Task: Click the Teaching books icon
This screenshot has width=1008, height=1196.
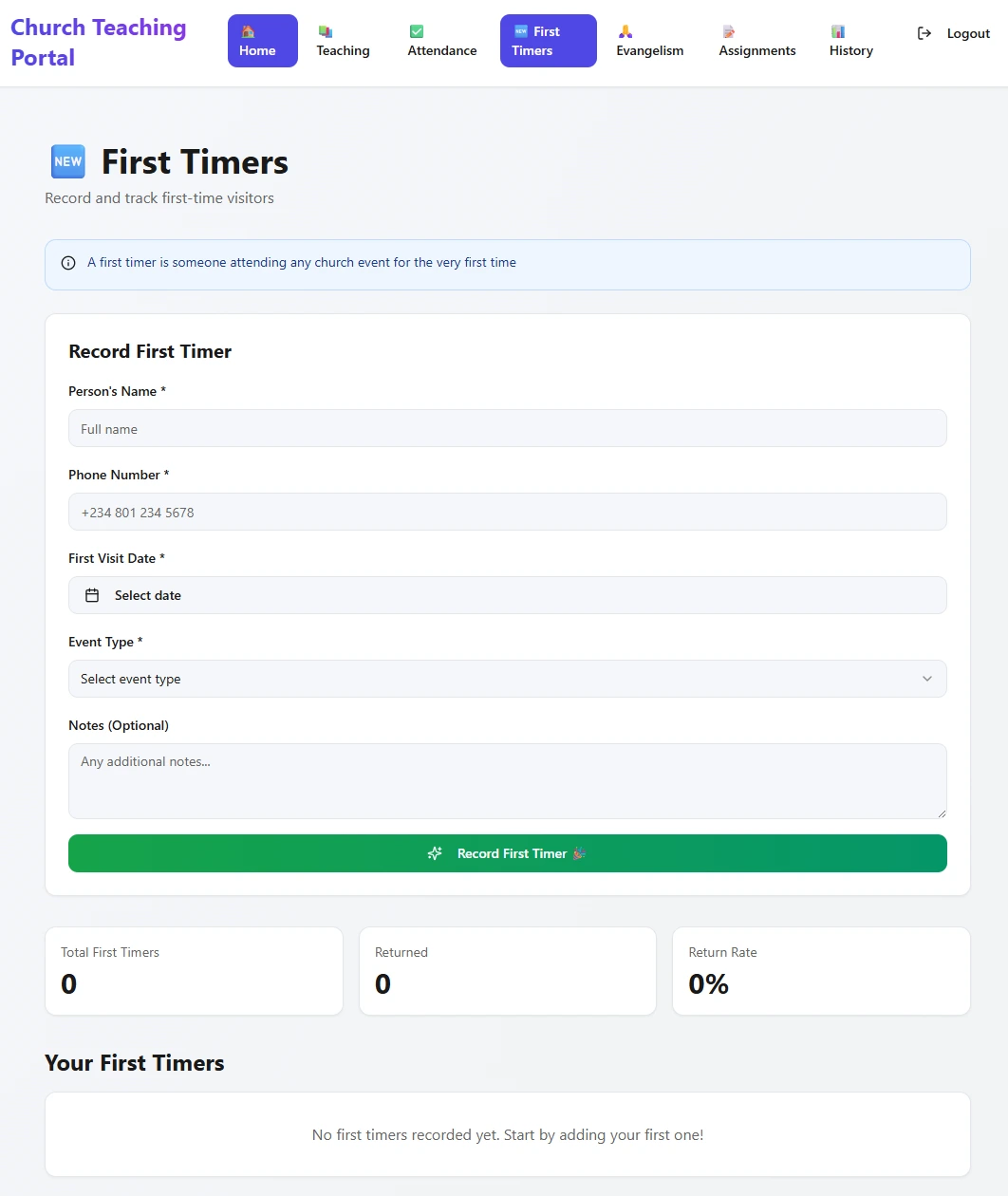Action: (x=326, y=31)
